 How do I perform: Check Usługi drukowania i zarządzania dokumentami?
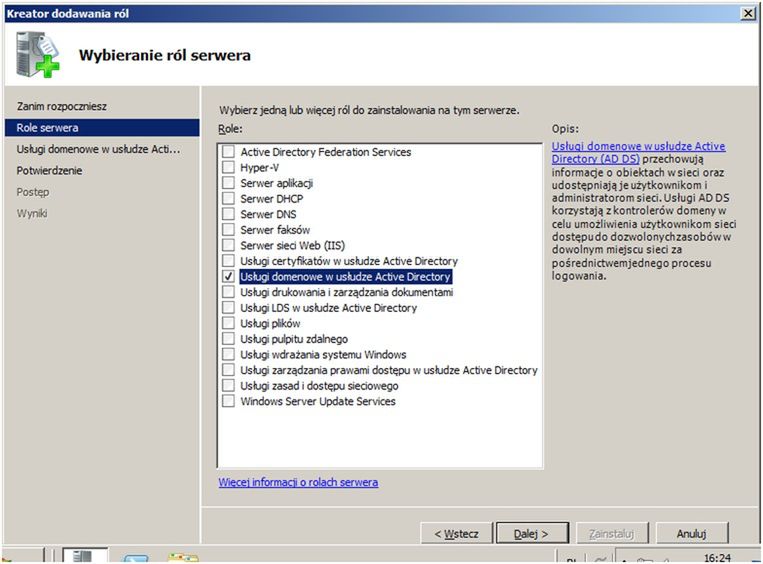[x=228, y=292]
